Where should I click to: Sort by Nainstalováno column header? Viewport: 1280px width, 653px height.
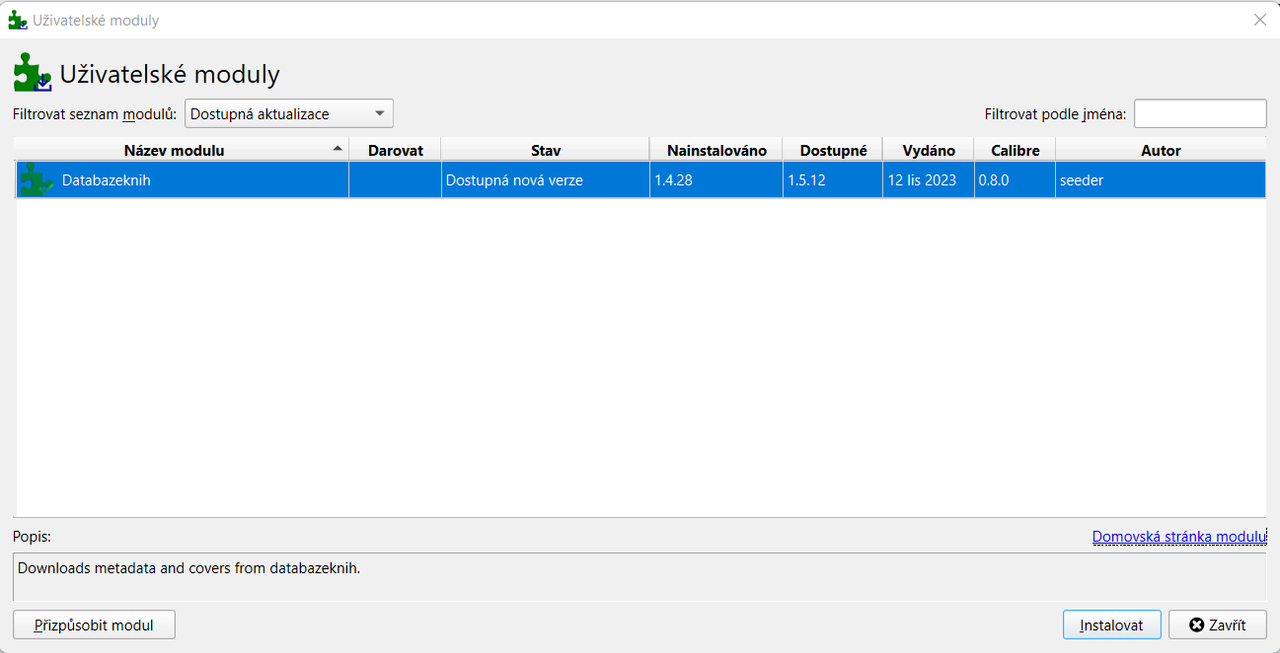[716, 150]
